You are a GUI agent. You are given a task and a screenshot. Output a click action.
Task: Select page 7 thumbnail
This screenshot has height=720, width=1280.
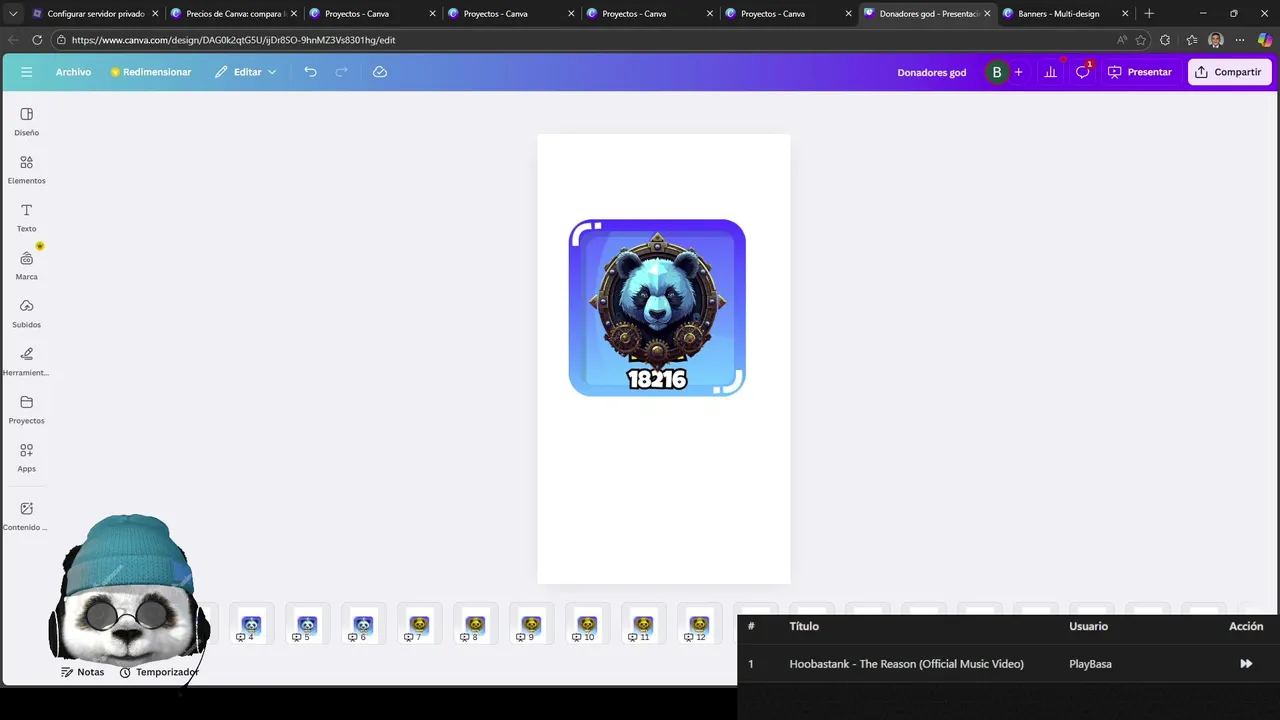[419, 626]
